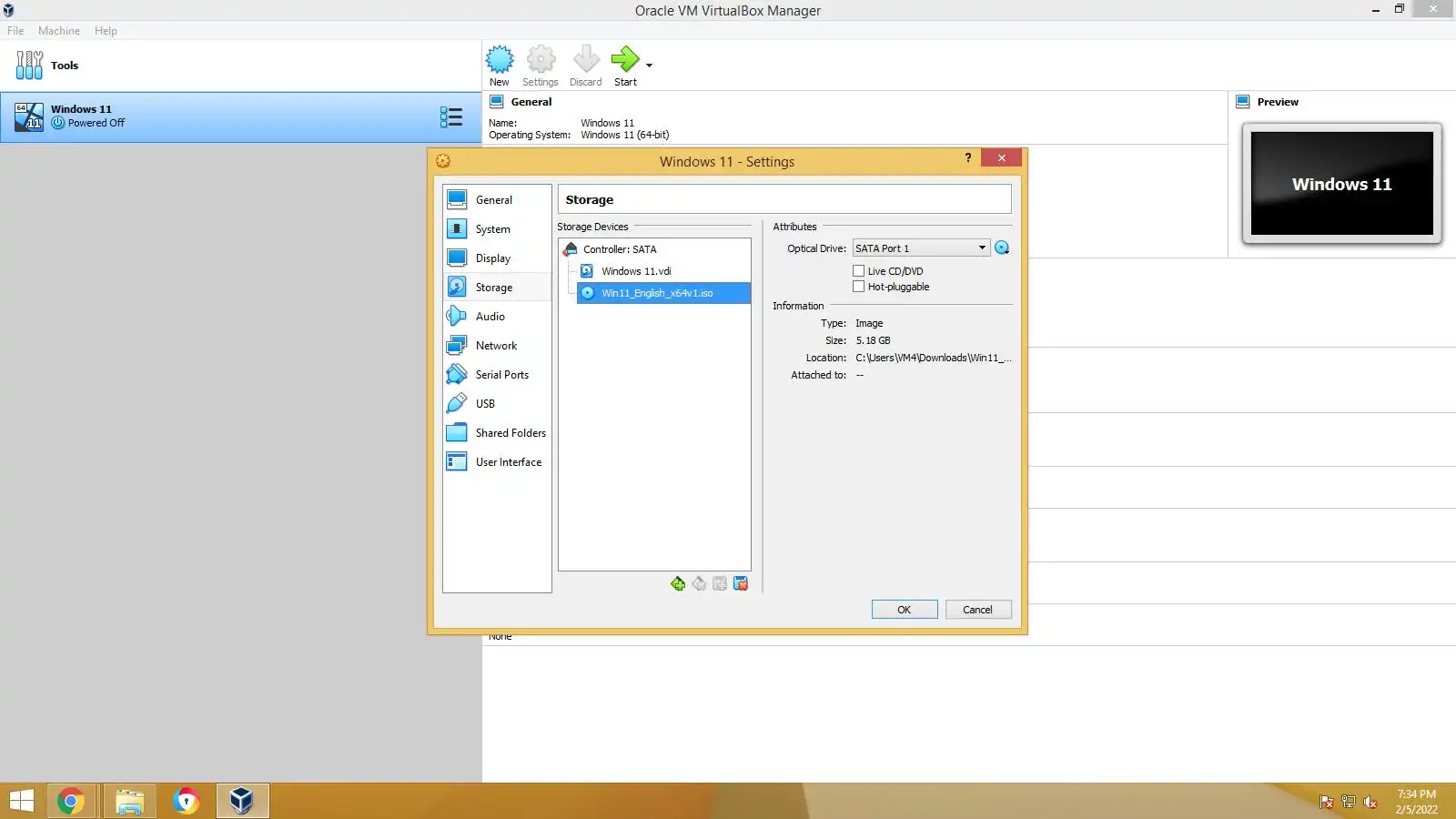1456x819 pixels.
Task: Click the Settings dialog title bar gear icon
Action: coord(443,161)
